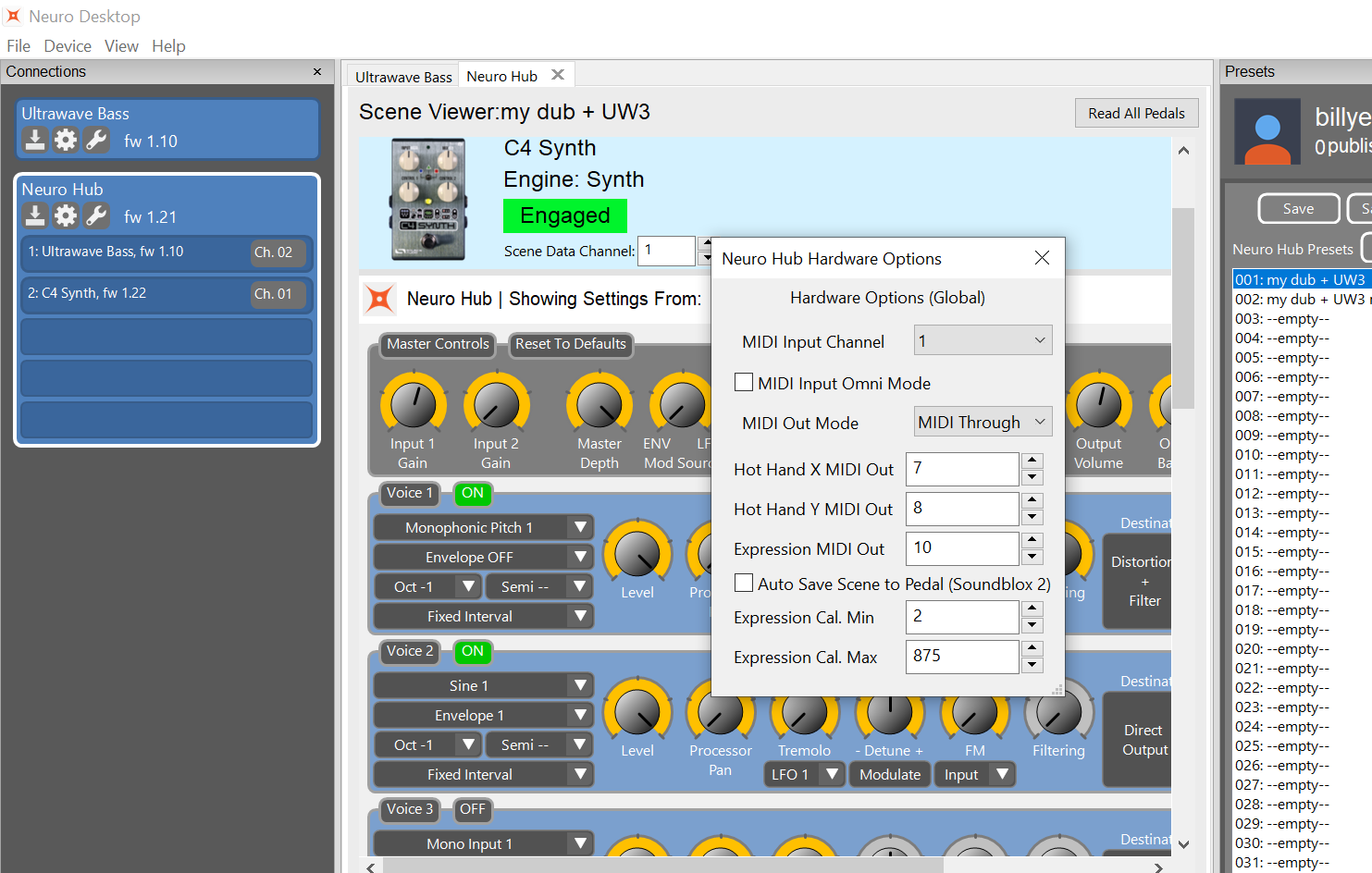Click the user profile avatar

click(1267, 132)
